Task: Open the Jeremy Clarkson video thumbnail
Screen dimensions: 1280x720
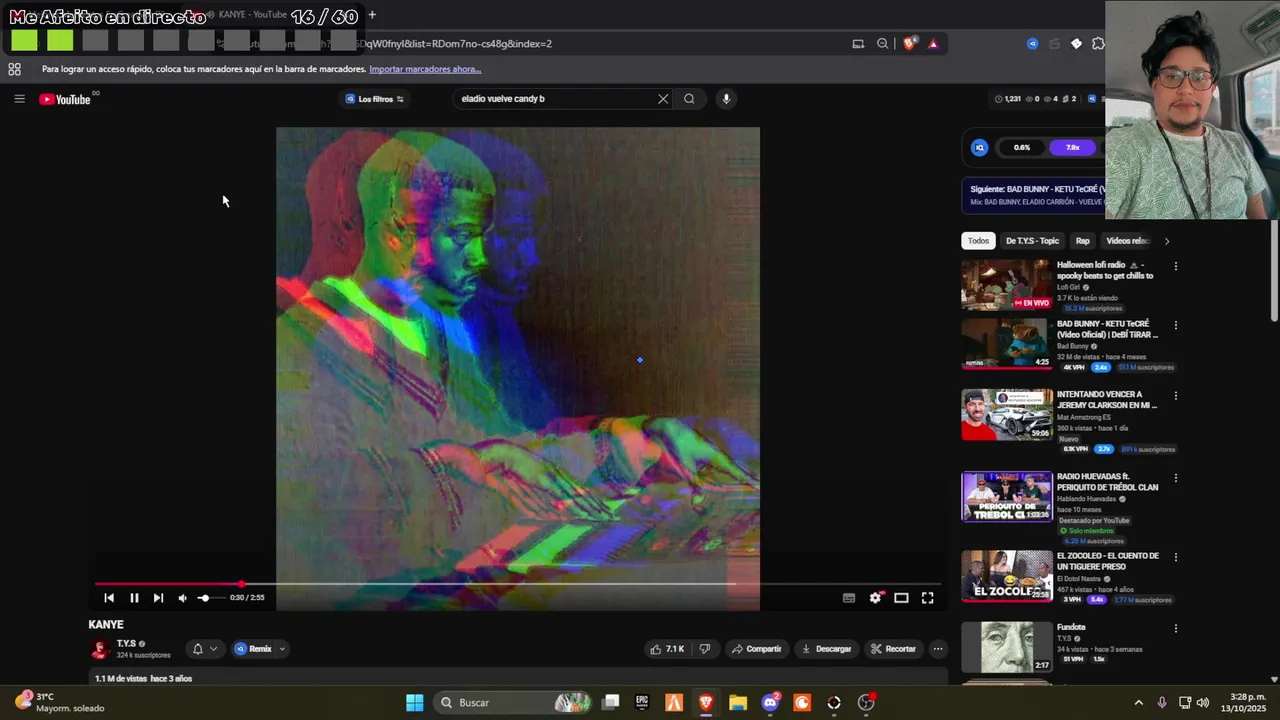Action: pos(1007,415)
